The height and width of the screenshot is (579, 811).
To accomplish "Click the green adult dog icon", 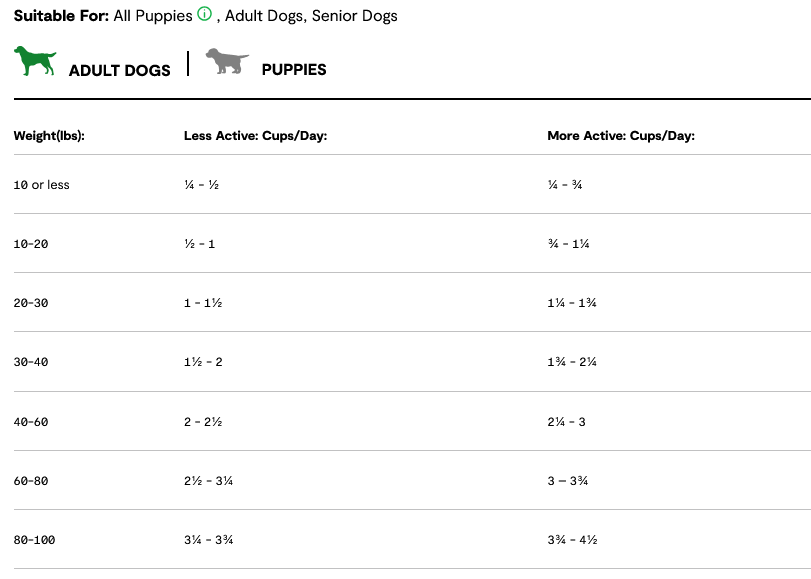I will 35,61.
